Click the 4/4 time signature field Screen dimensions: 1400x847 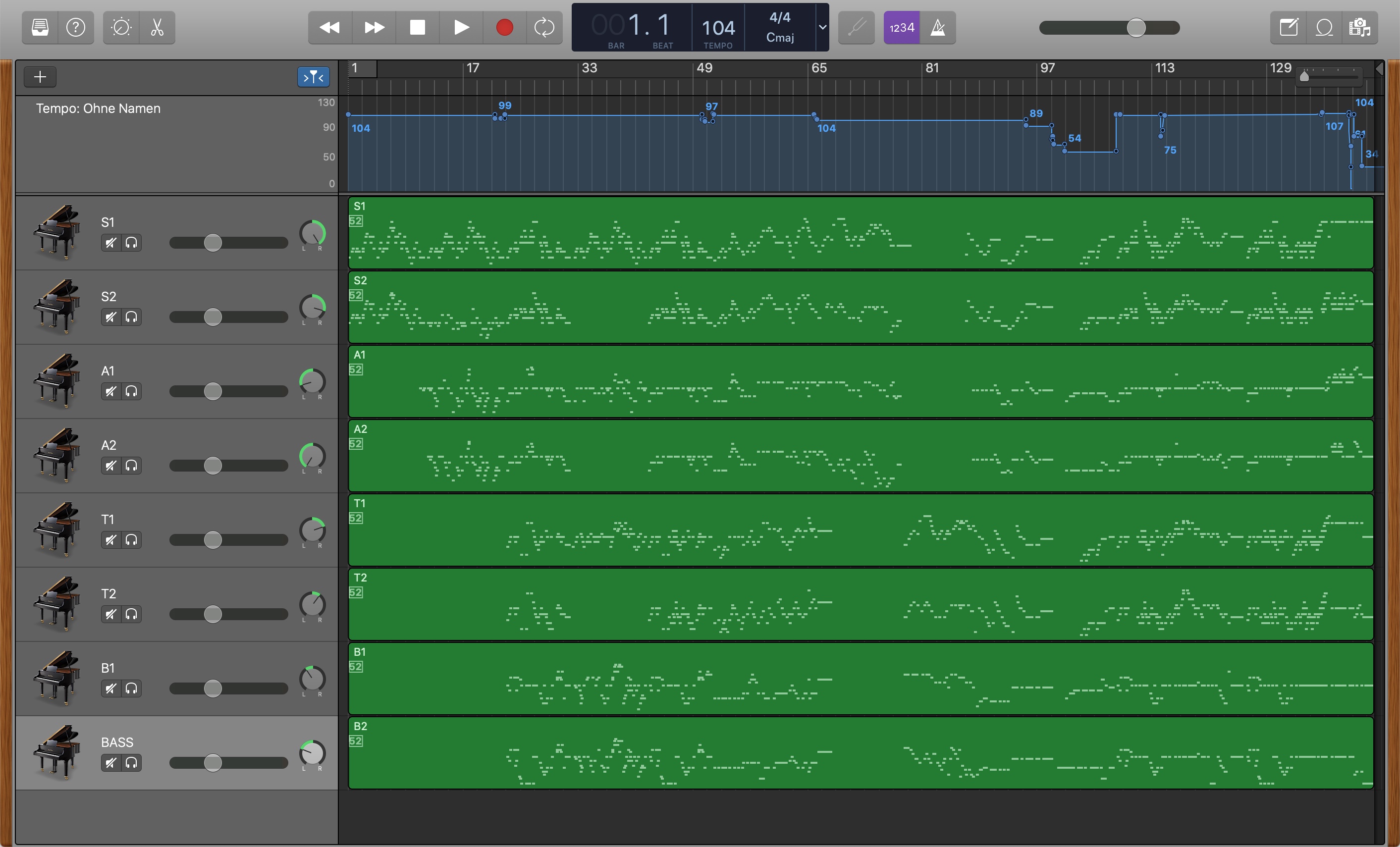(780, 18)
